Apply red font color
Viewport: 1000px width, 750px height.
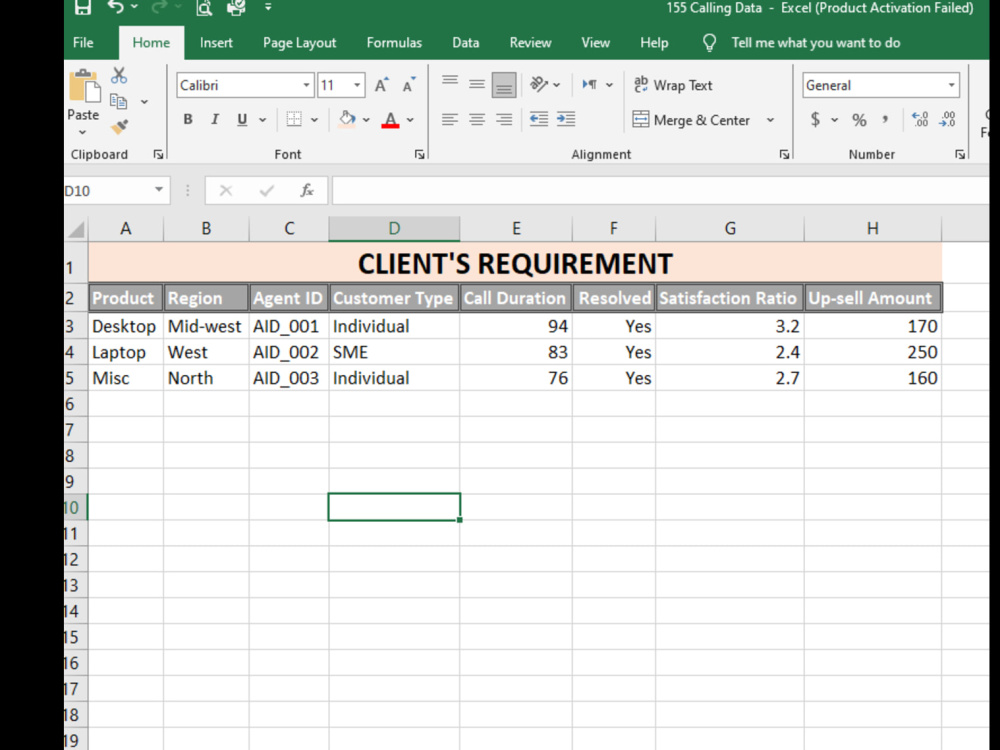pyautogui.click(x=390, y=119)
